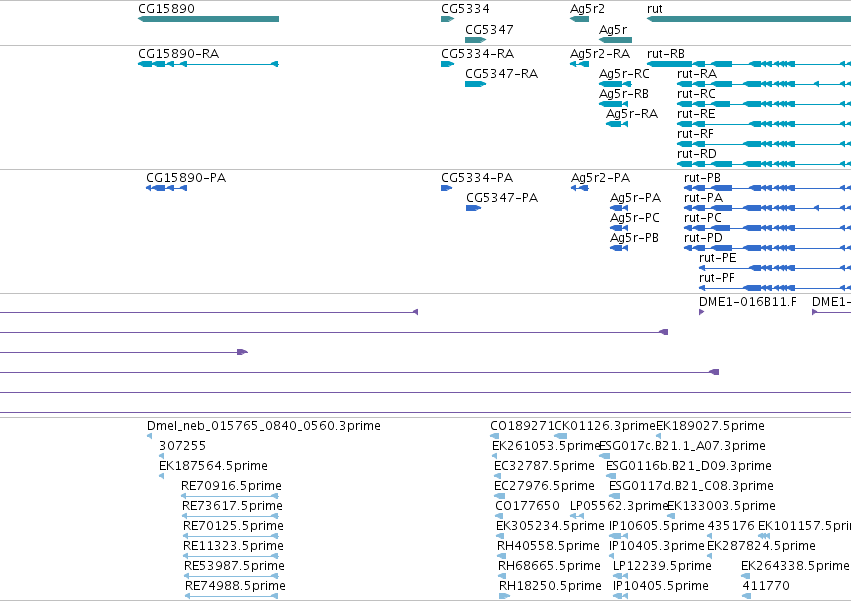Select the Ag5r-PA protein
This screenshot has width=851, height=601.
tap(619, 208)
